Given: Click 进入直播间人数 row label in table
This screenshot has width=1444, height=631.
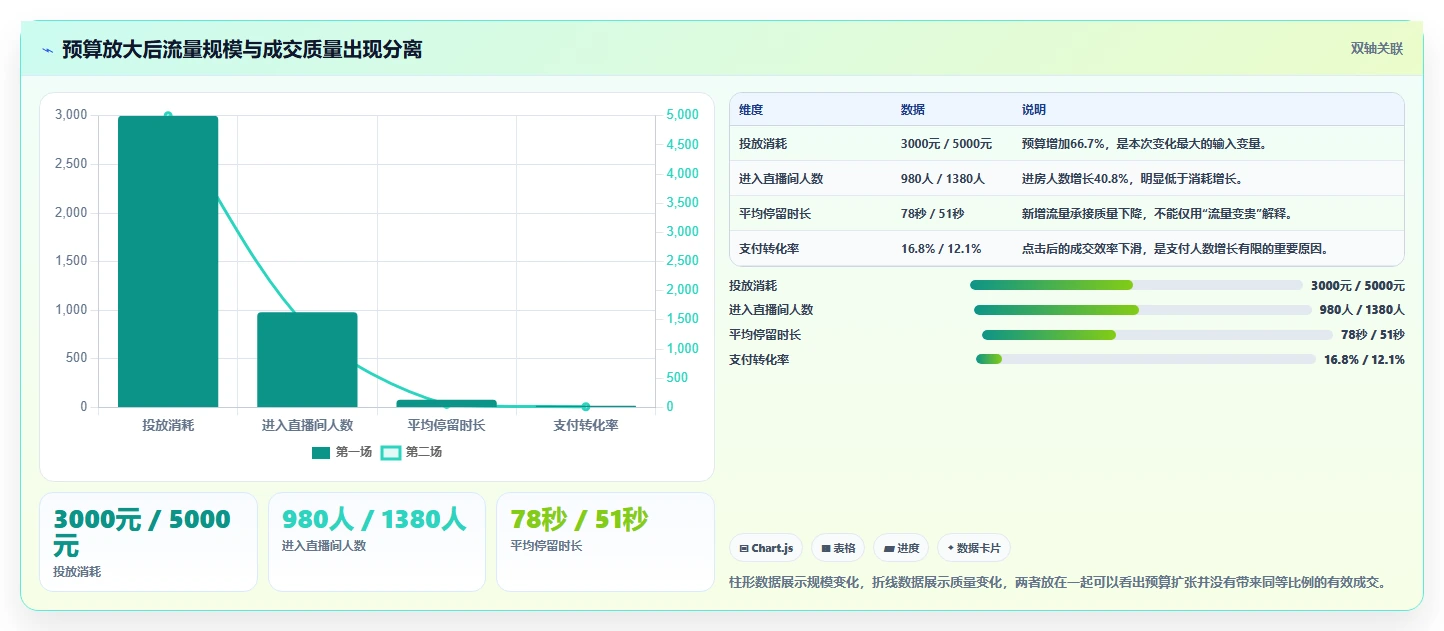Looking at the screenshot, I should (x=781, y=179).
